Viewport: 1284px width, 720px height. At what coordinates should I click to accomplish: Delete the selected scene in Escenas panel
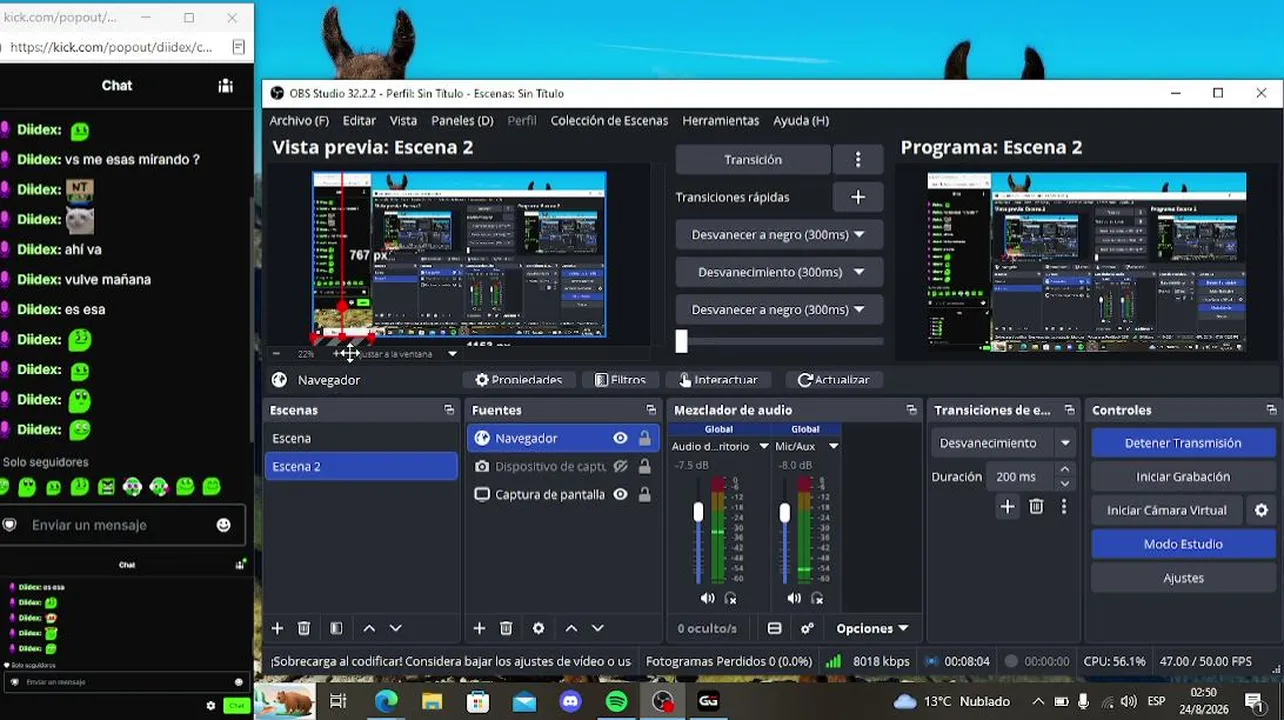[304, 628]
